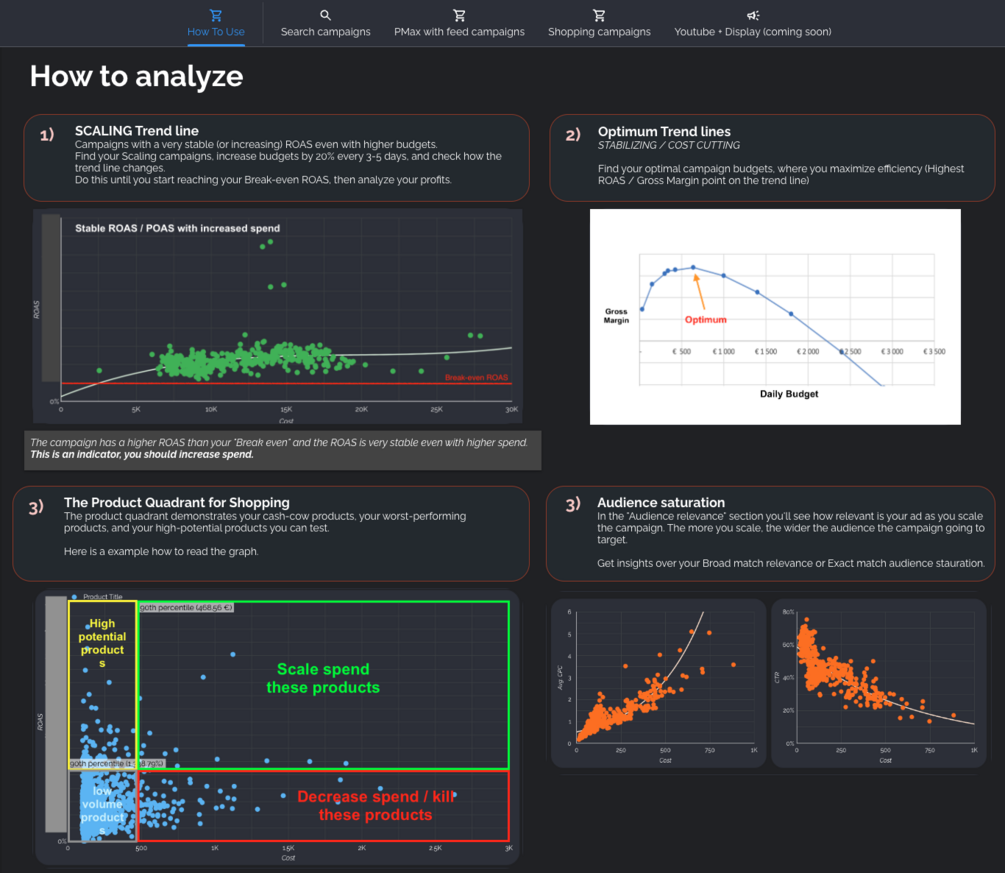Open the PMax with feed campaigns tab
This screenshot has width=1005, height=873.
point(459,24)
